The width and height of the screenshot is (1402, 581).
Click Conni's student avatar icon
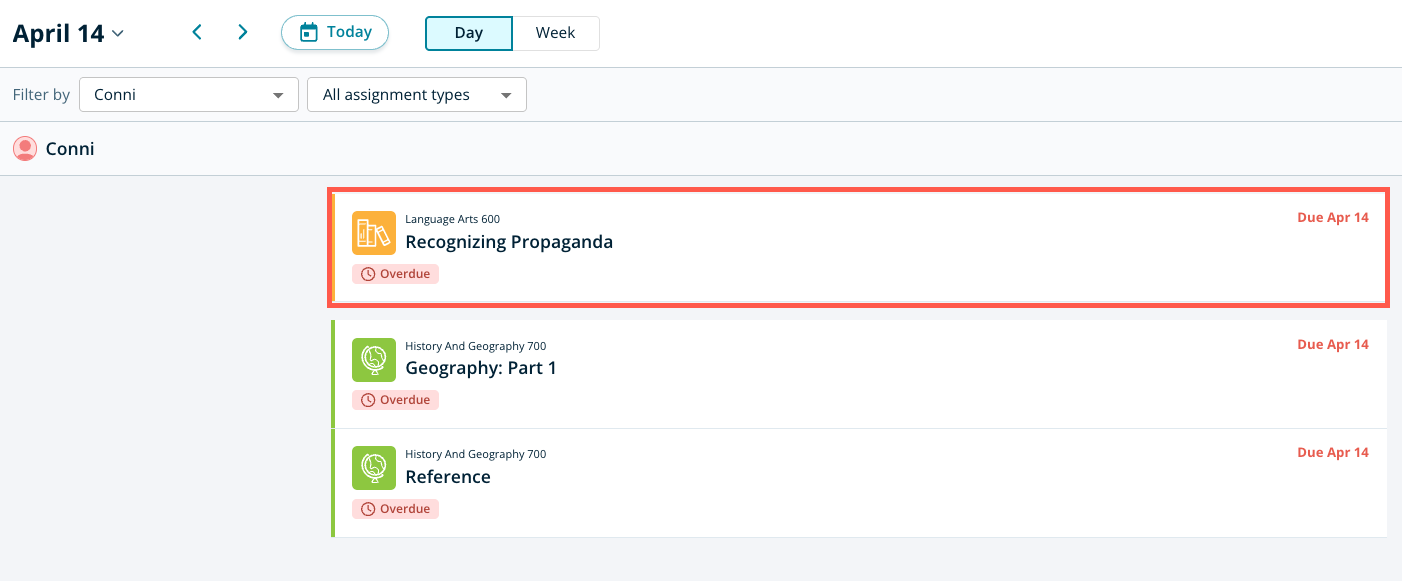(25, 149)
